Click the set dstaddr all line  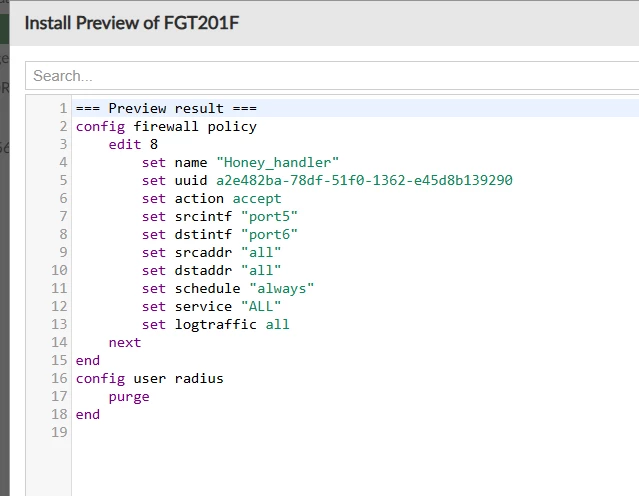(212, 270)
